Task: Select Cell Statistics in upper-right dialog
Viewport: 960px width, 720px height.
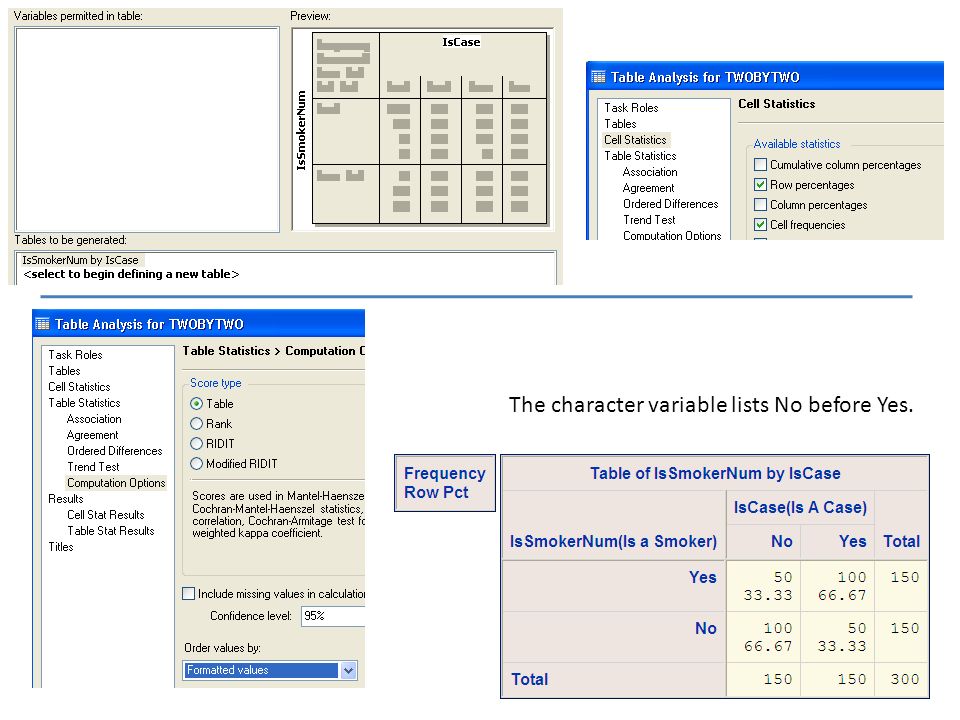Action: click(x=636, y=140)
